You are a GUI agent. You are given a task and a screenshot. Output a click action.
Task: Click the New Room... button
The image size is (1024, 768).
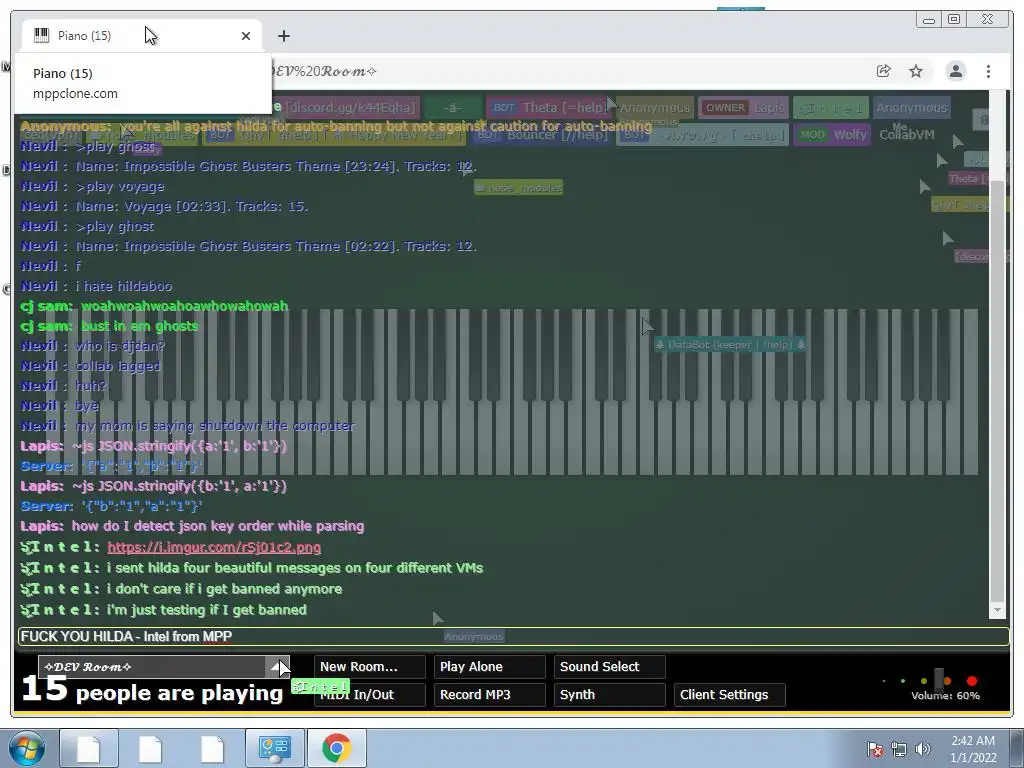pyautogui.click(x=370, y=667)
